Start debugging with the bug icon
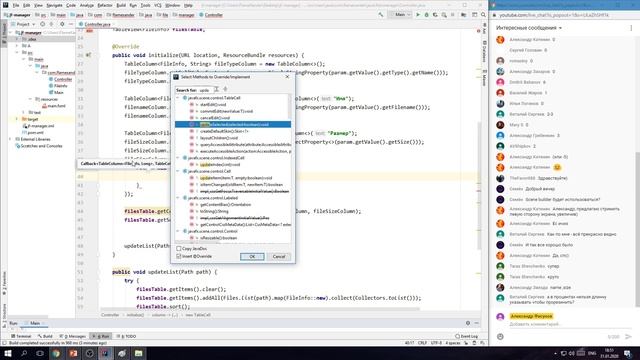The image size is (640, 360). (427, 15)
